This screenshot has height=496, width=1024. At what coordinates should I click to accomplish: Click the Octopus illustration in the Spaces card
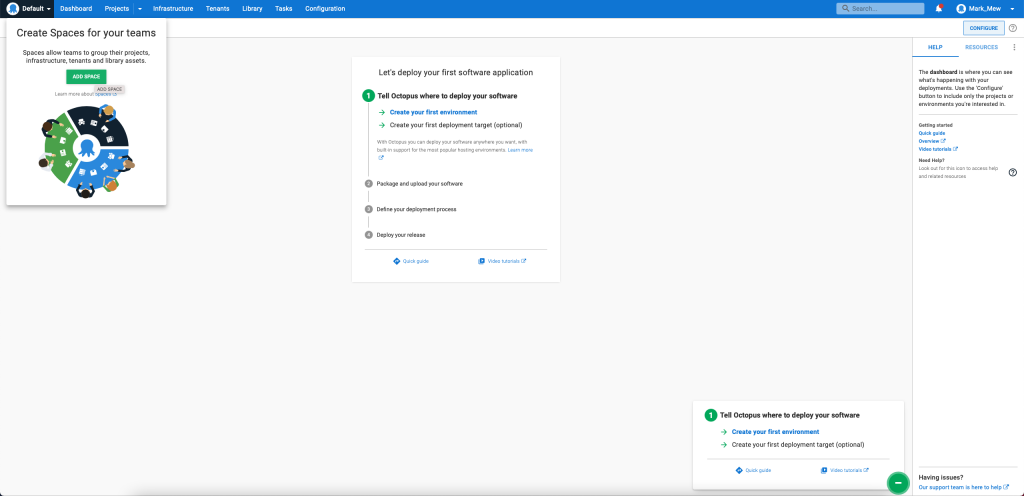(x=86, y=149)
